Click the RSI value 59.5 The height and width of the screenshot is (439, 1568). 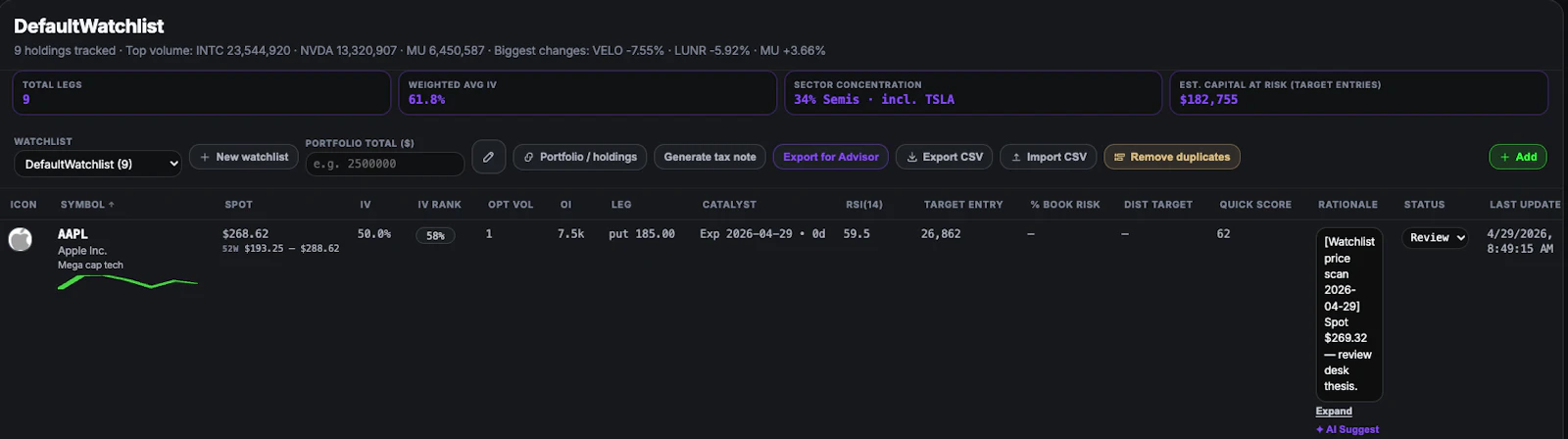tap(857, 234)
